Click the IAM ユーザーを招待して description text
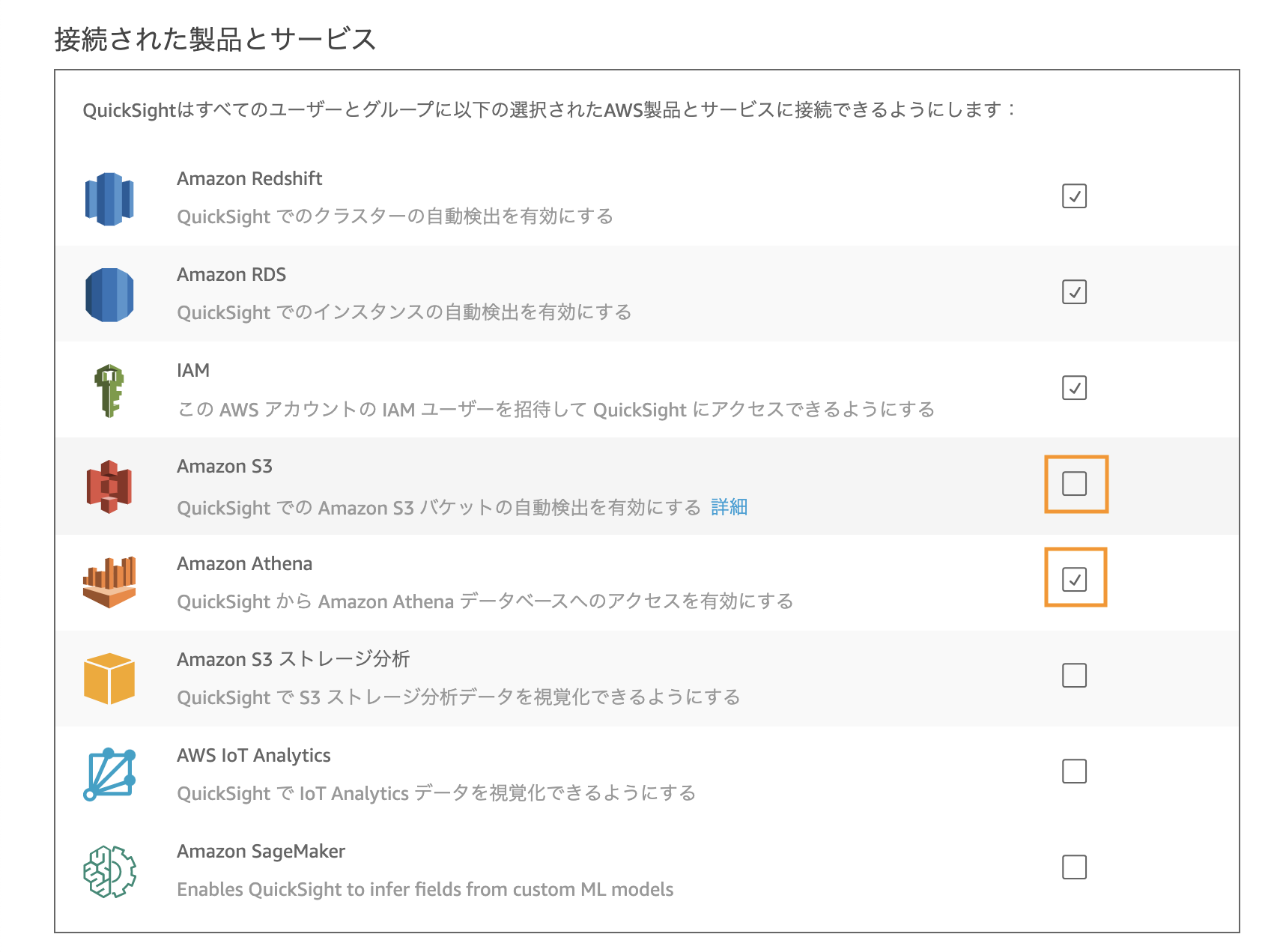Image resolution: width=1271 pixels, height=952 pixels. (556, 410)
